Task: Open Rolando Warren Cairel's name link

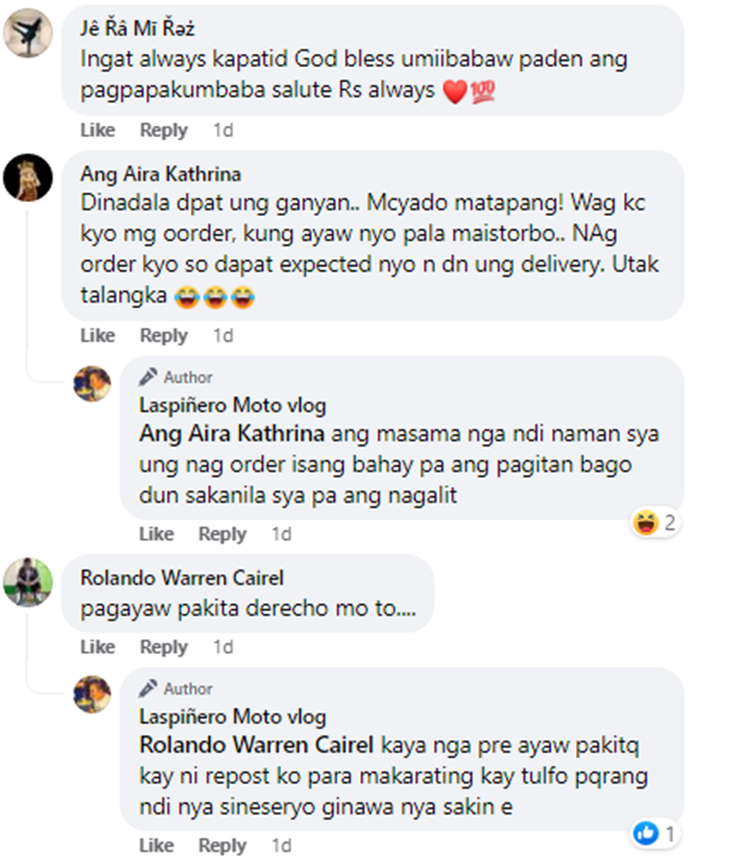Action: point(182,578)
